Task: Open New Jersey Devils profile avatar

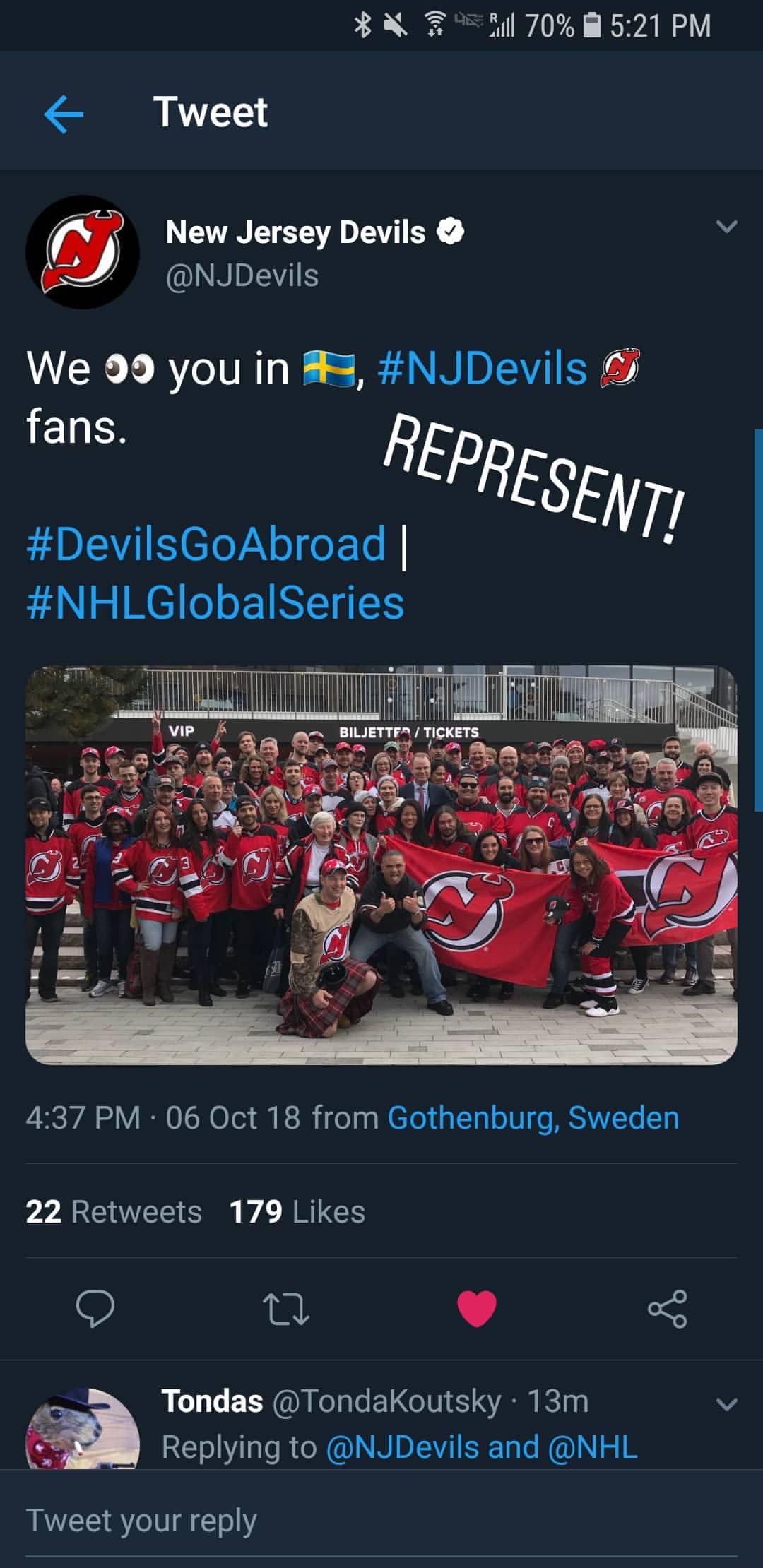Action: pyautogui.click(x=83, y=252)
